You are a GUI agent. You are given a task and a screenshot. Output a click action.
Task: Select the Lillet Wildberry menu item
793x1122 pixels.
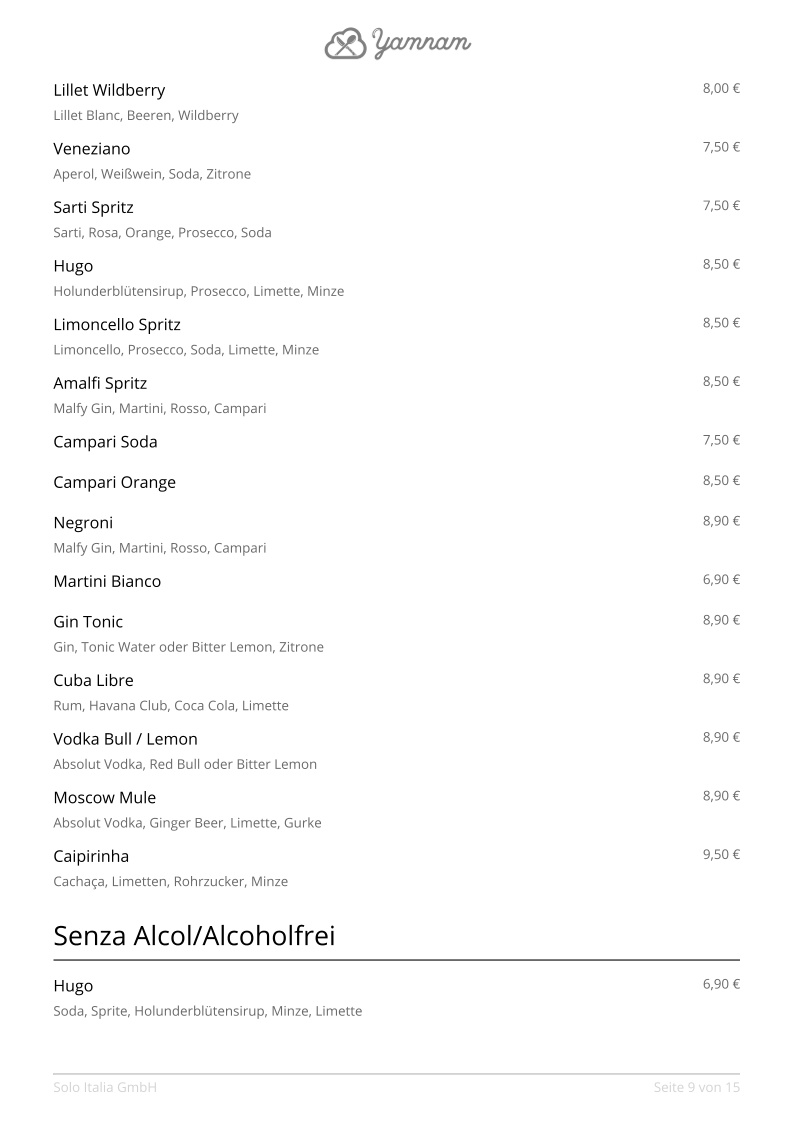[x=109, y=90]
